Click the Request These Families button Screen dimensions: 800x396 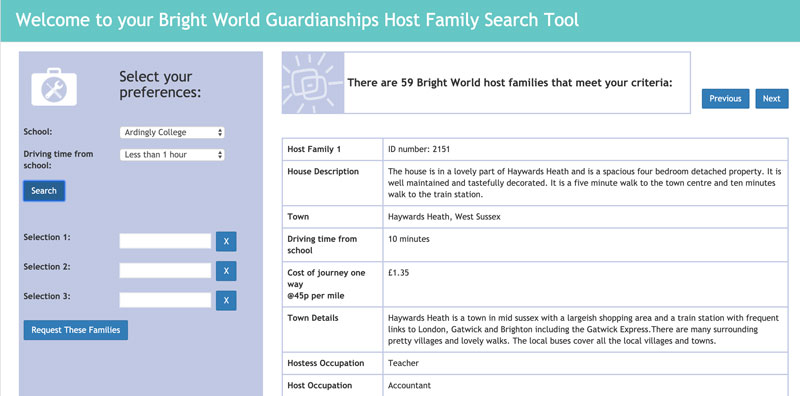point(76,330)
